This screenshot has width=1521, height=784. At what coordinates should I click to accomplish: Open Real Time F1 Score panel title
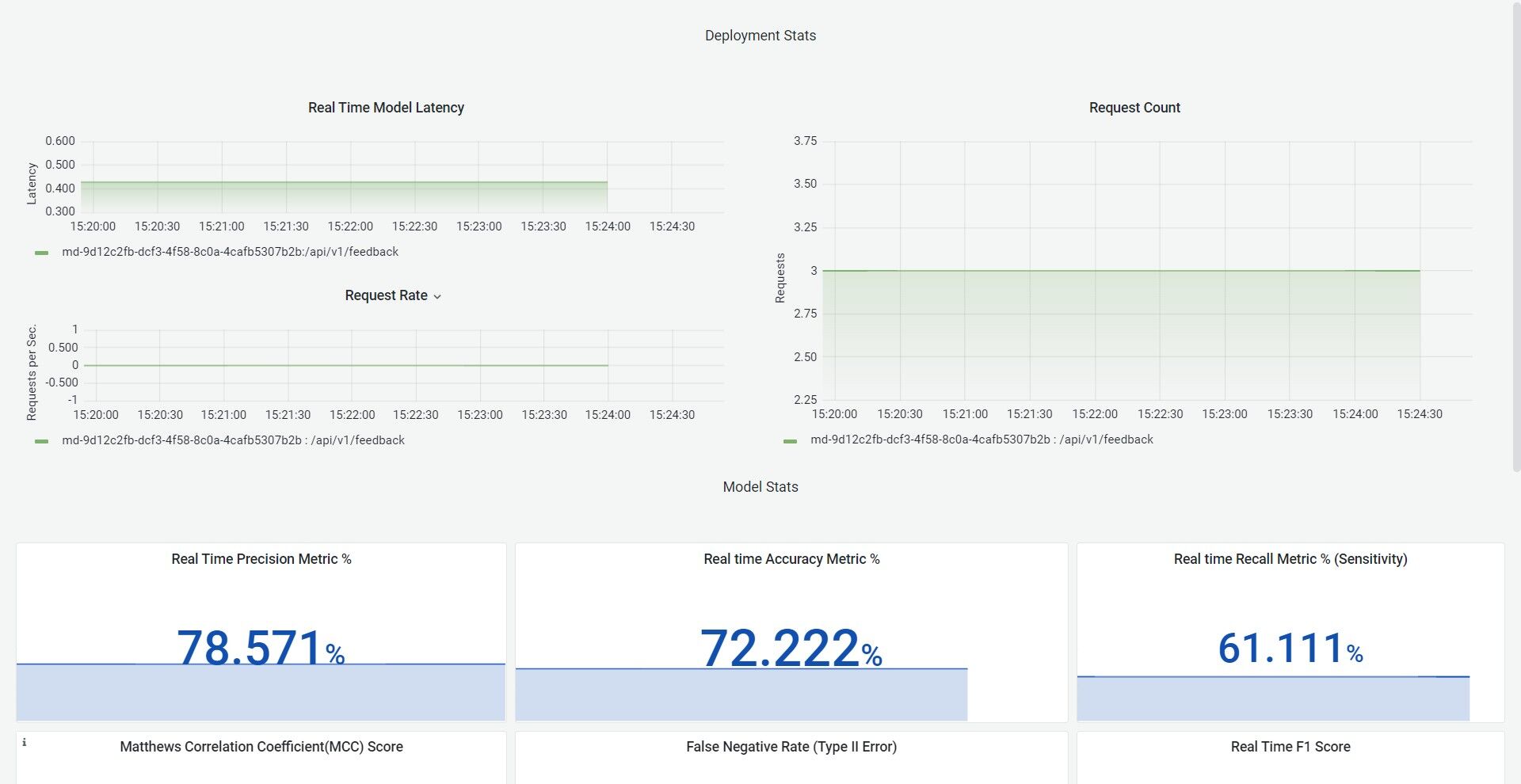click(1290, 747)
